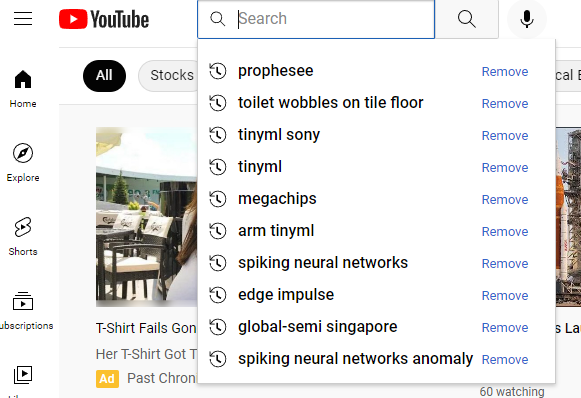Open the T-Shirt Fails video thumbnail
Image resolution: width=581 pixels, height=398 pixels.
click(146, 217)
